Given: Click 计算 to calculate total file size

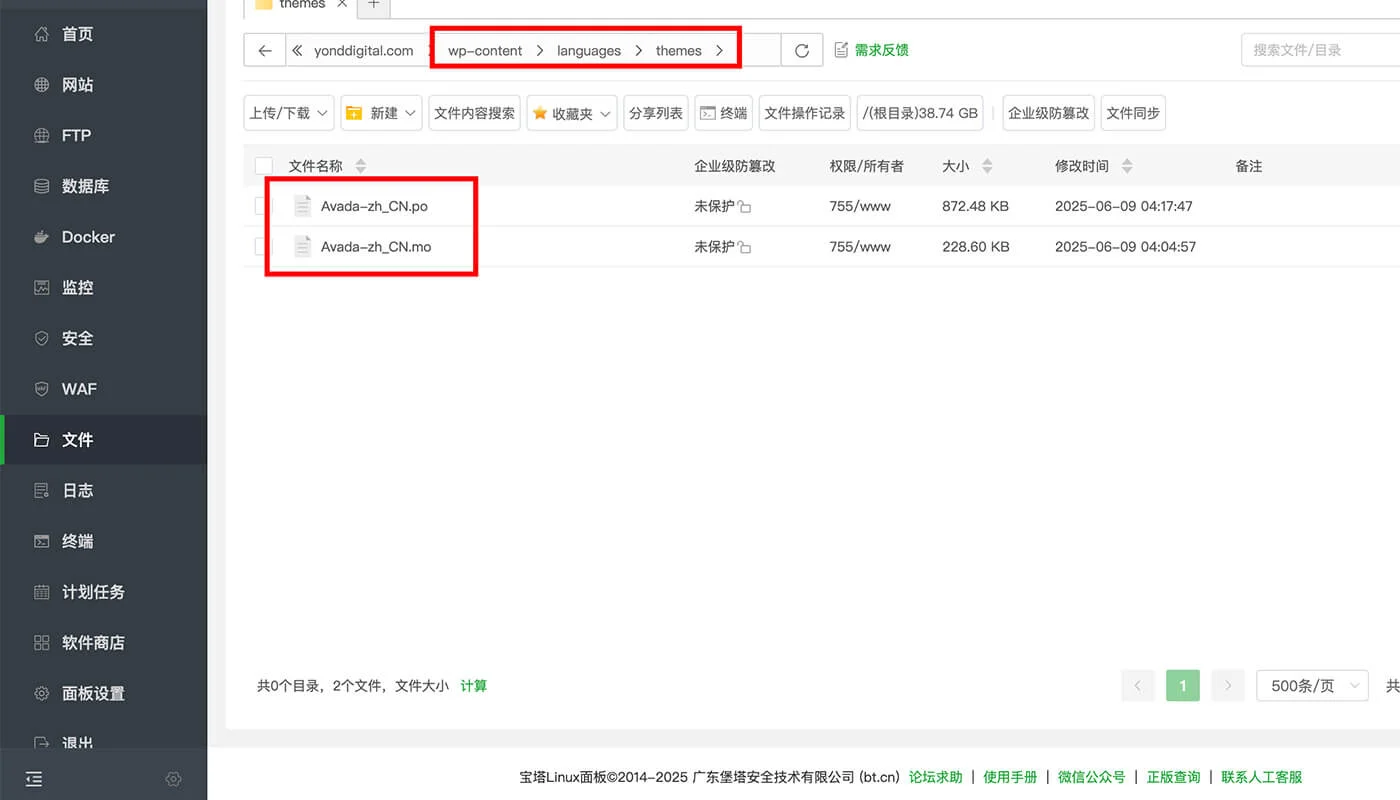Looking at the screenshot, I should pyautogui.click(x=473, y=686).
